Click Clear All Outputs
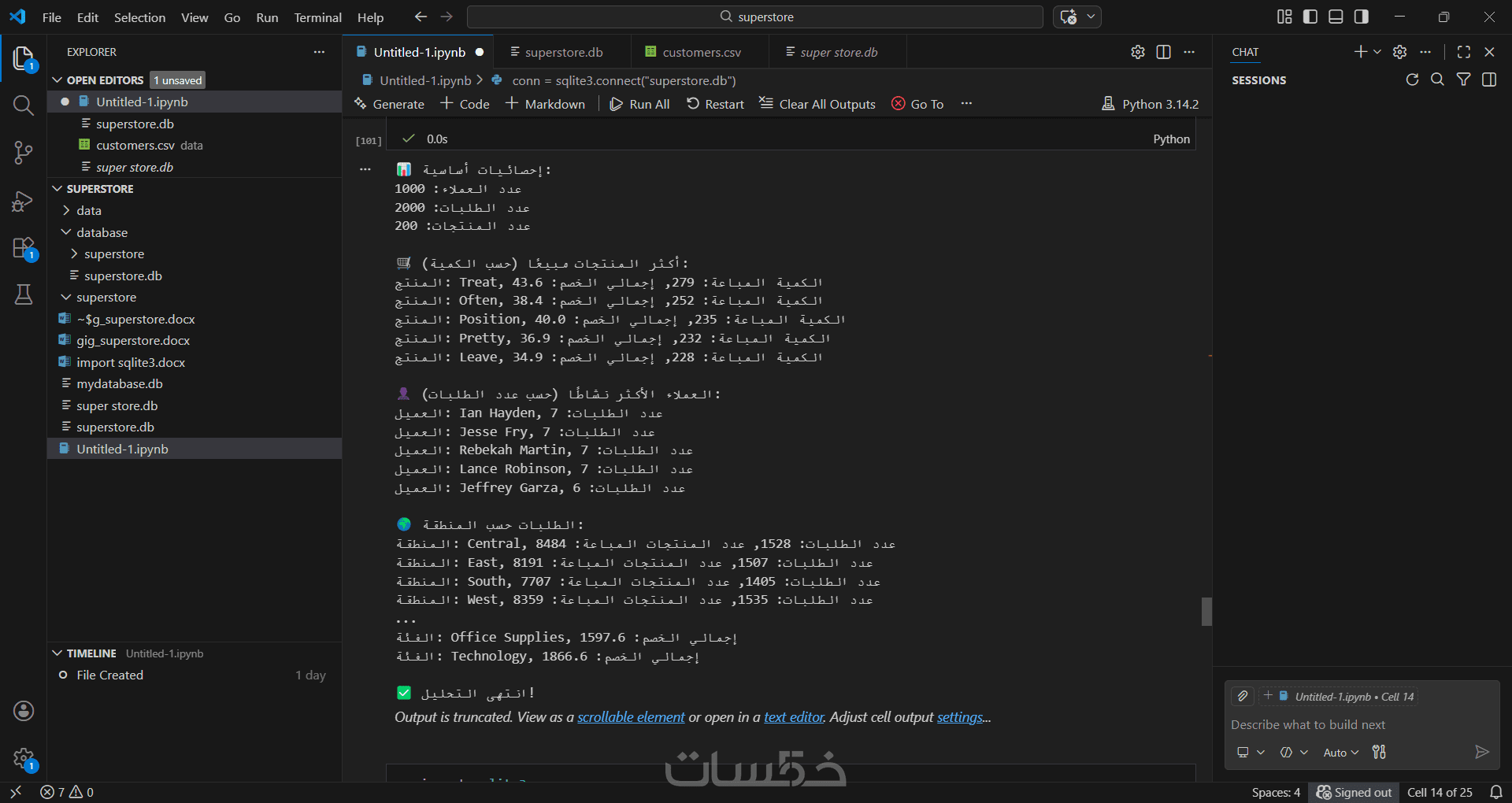The image size is (1512, 803). pos(817,104)
